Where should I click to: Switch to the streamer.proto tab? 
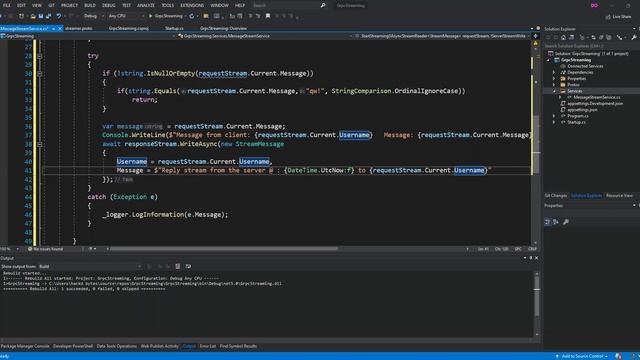tap(78, 29)
